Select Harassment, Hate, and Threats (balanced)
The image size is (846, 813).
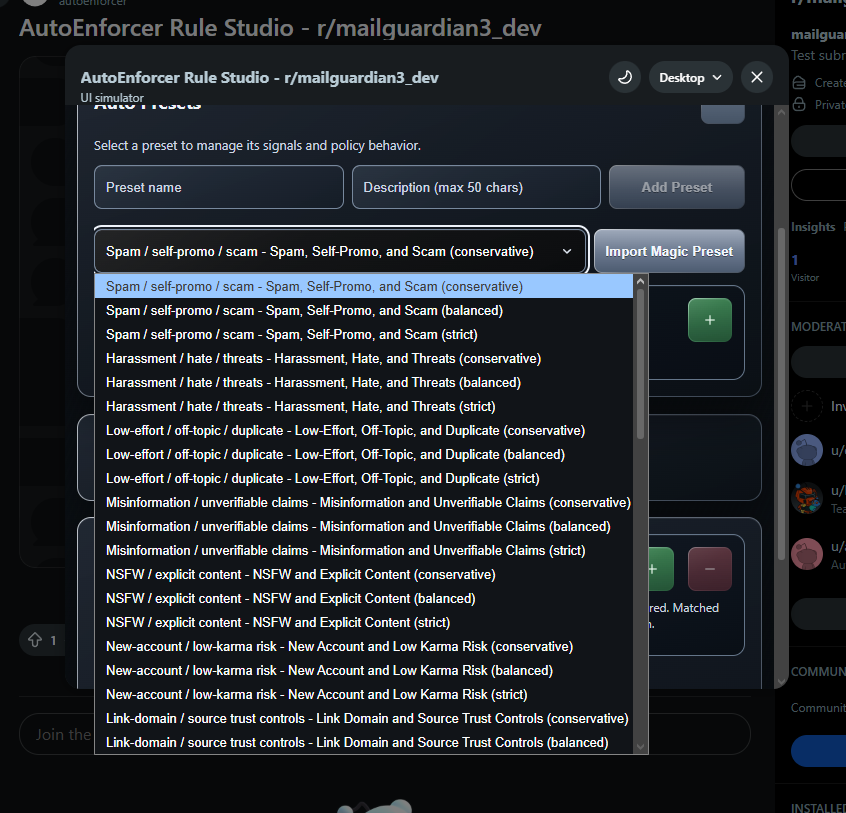point(364,382)
